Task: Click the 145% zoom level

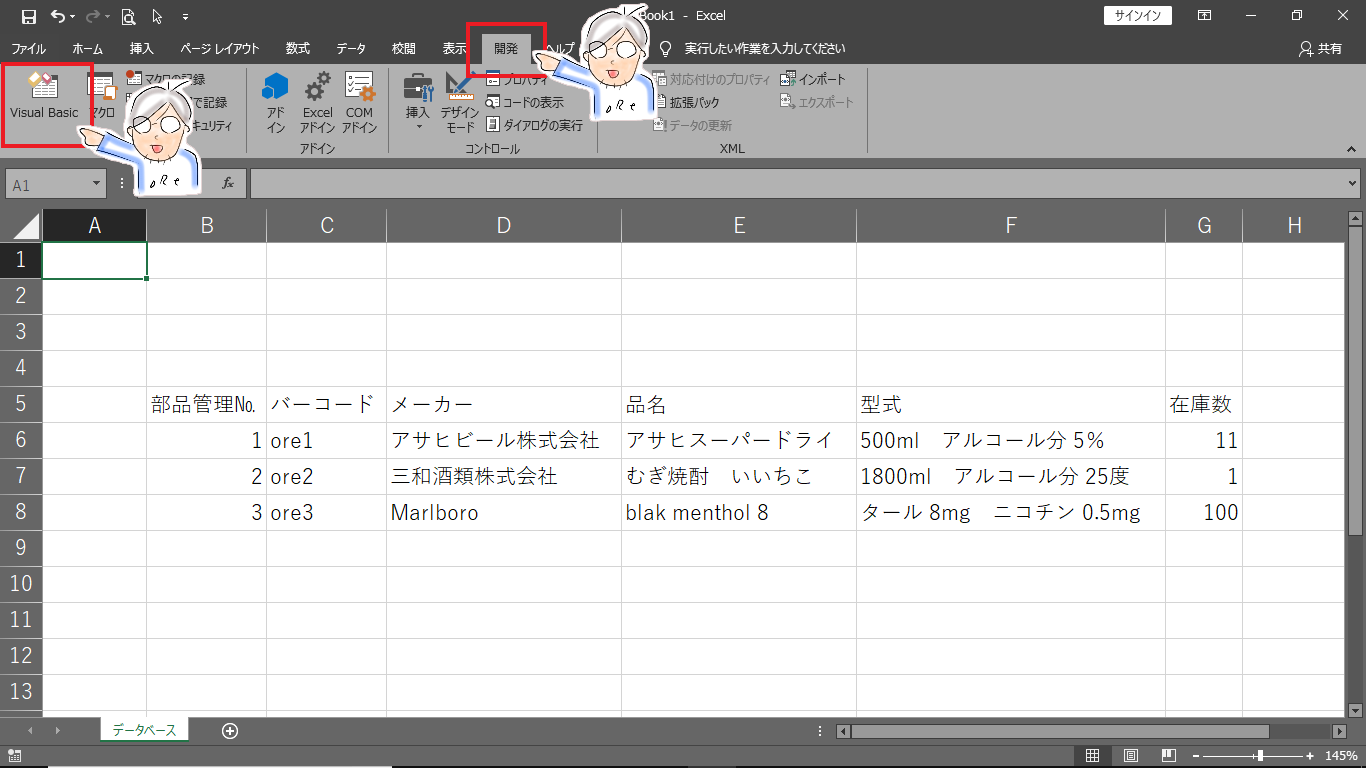Action: (1341, 756)
